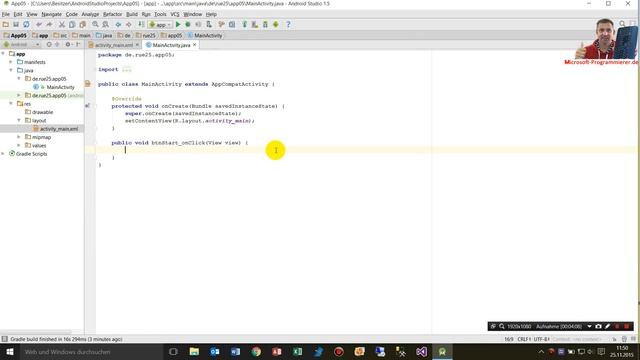Click the Synchronize refresh icon
The width and height of the screenshot is (640, 360).
point(26,24)
